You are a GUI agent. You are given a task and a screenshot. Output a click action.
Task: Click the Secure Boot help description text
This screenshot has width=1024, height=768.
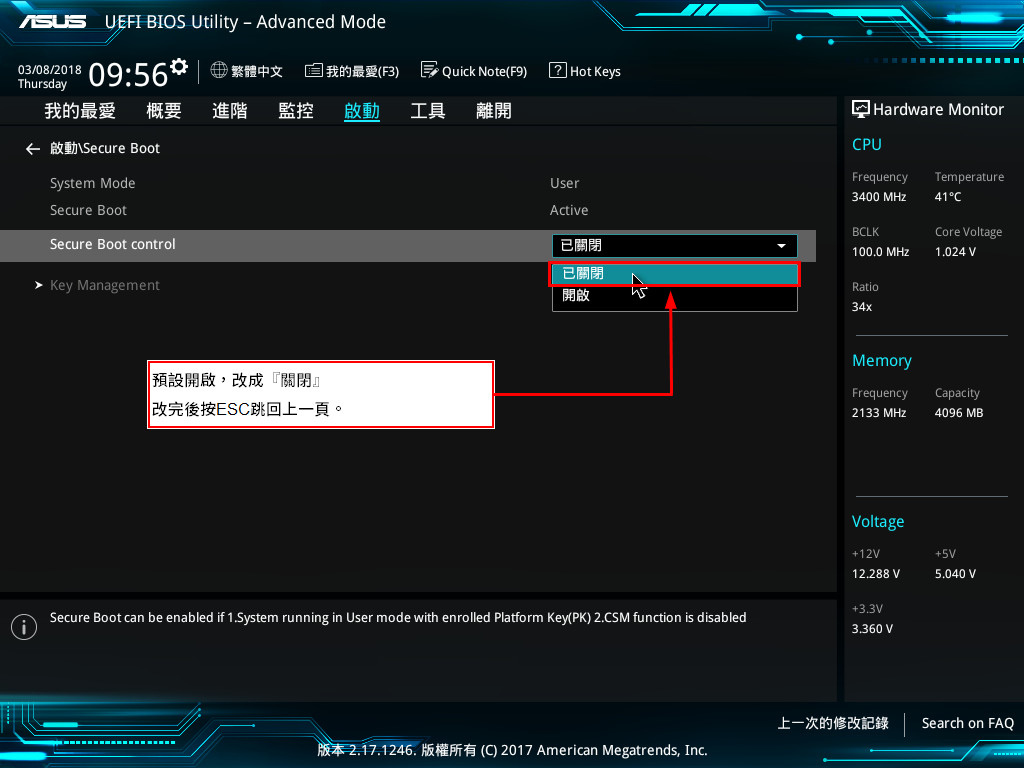(x=398, y=618)
